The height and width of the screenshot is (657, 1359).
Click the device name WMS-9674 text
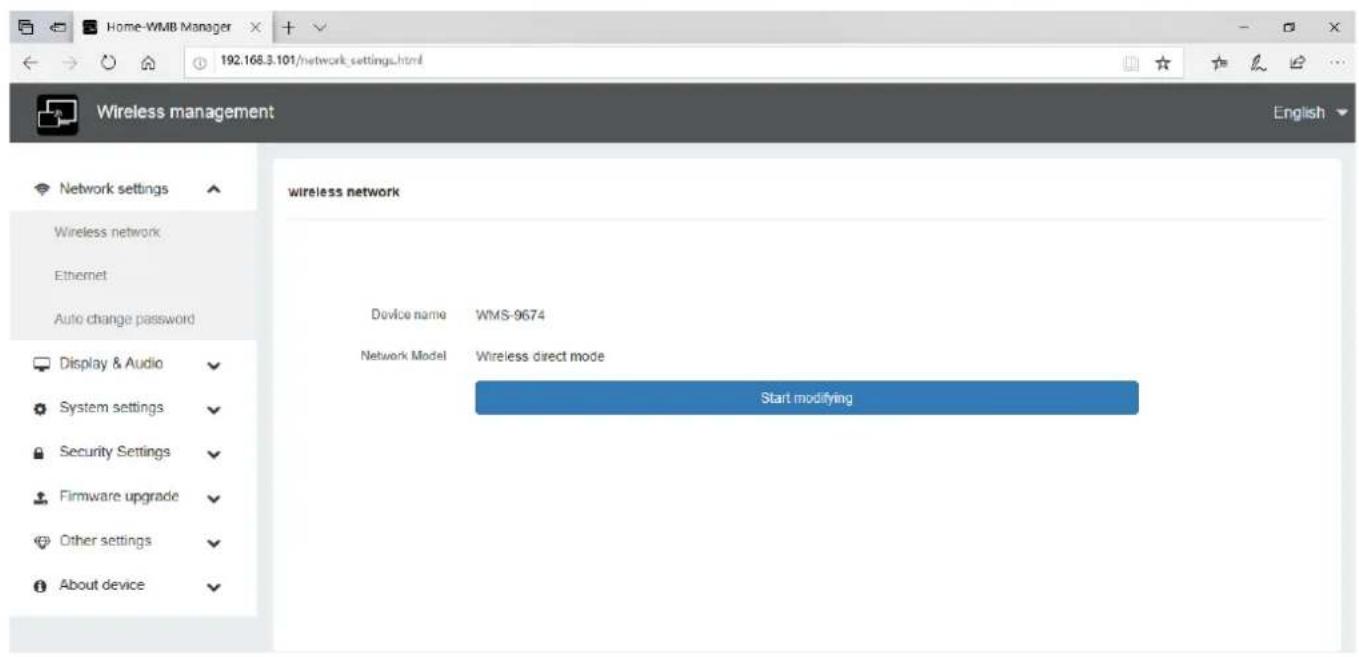tap(510, 315)
